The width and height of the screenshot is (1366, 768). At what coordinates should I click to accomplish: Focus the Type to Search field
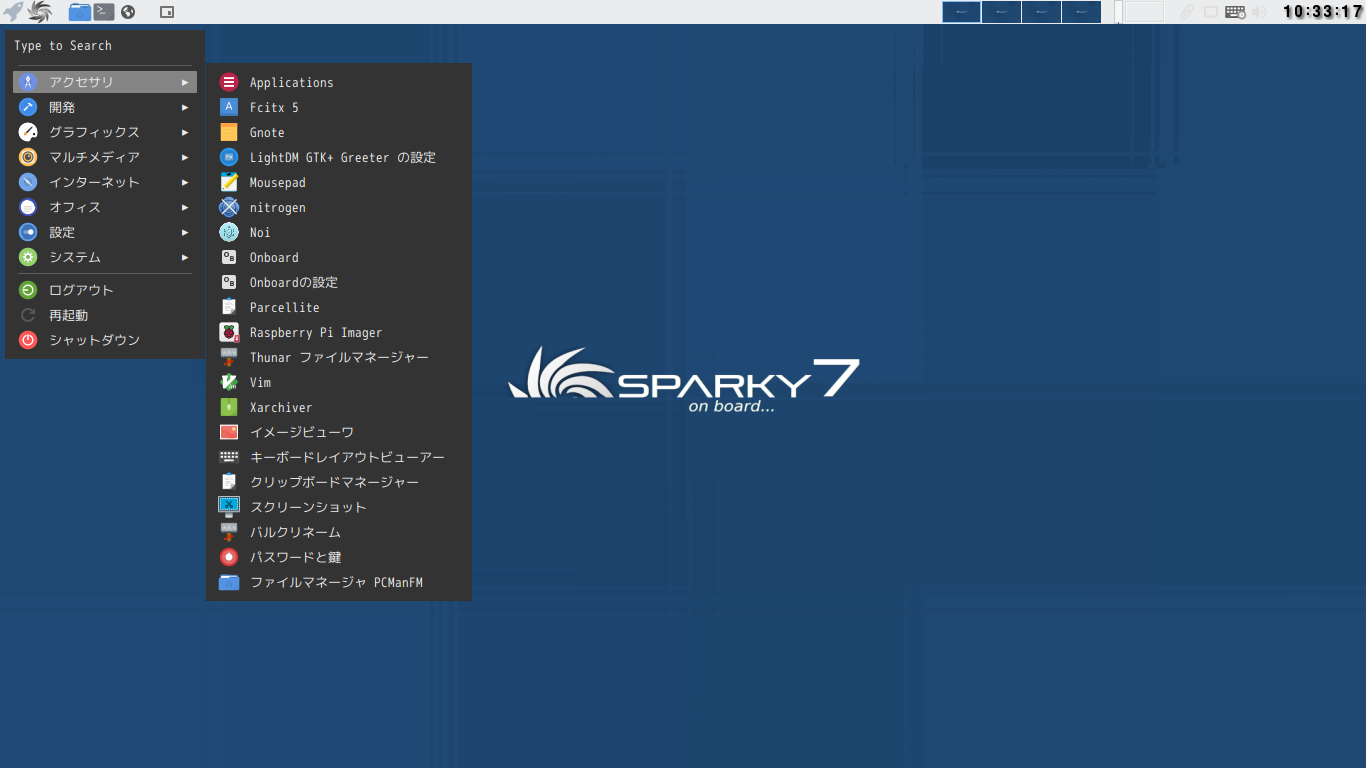tap(105, 46)
